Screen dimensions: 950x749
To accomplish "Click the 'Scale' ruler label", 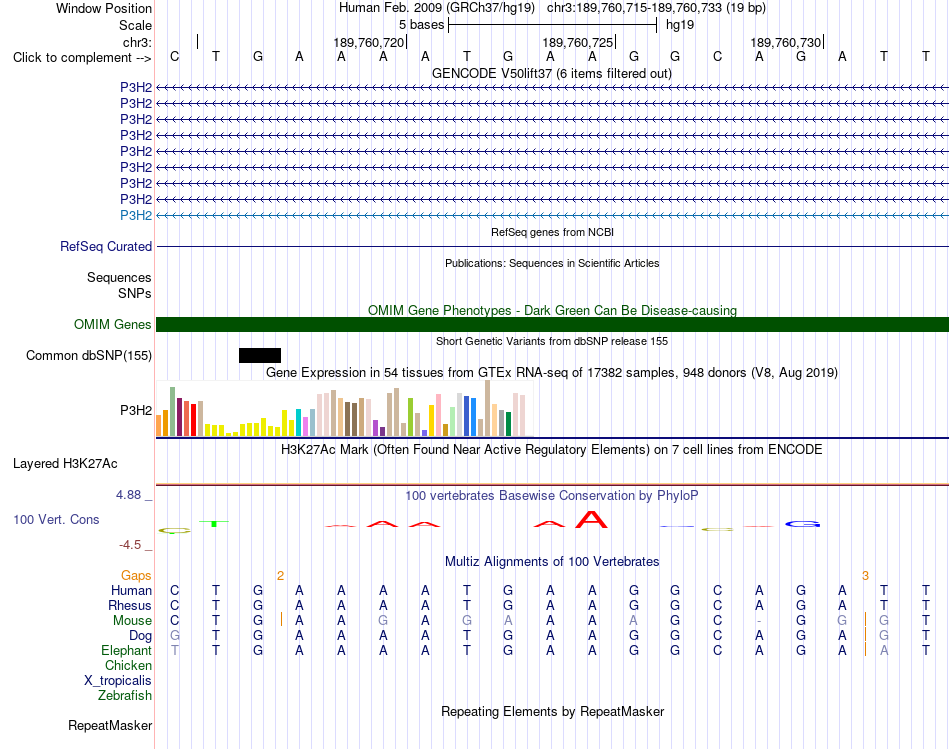I will pyautogui.click(x=135, y=25).
